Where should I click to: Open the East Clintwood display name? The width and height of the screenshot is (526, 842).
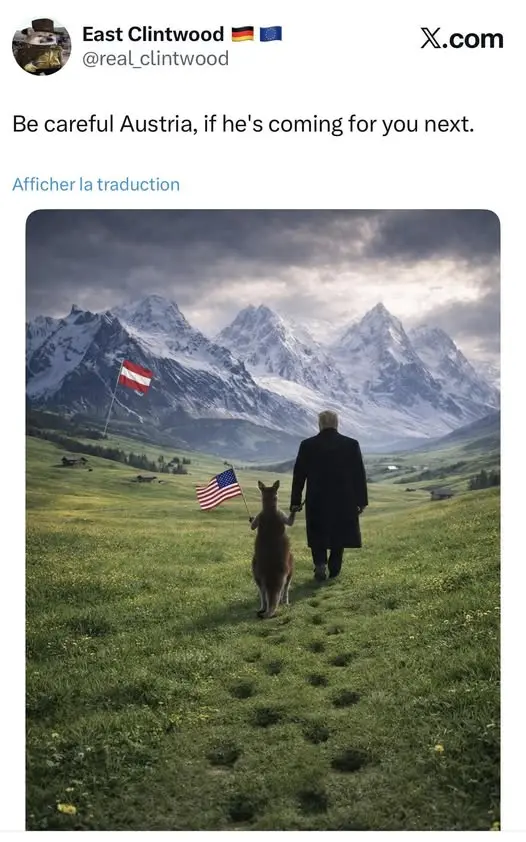153,34
